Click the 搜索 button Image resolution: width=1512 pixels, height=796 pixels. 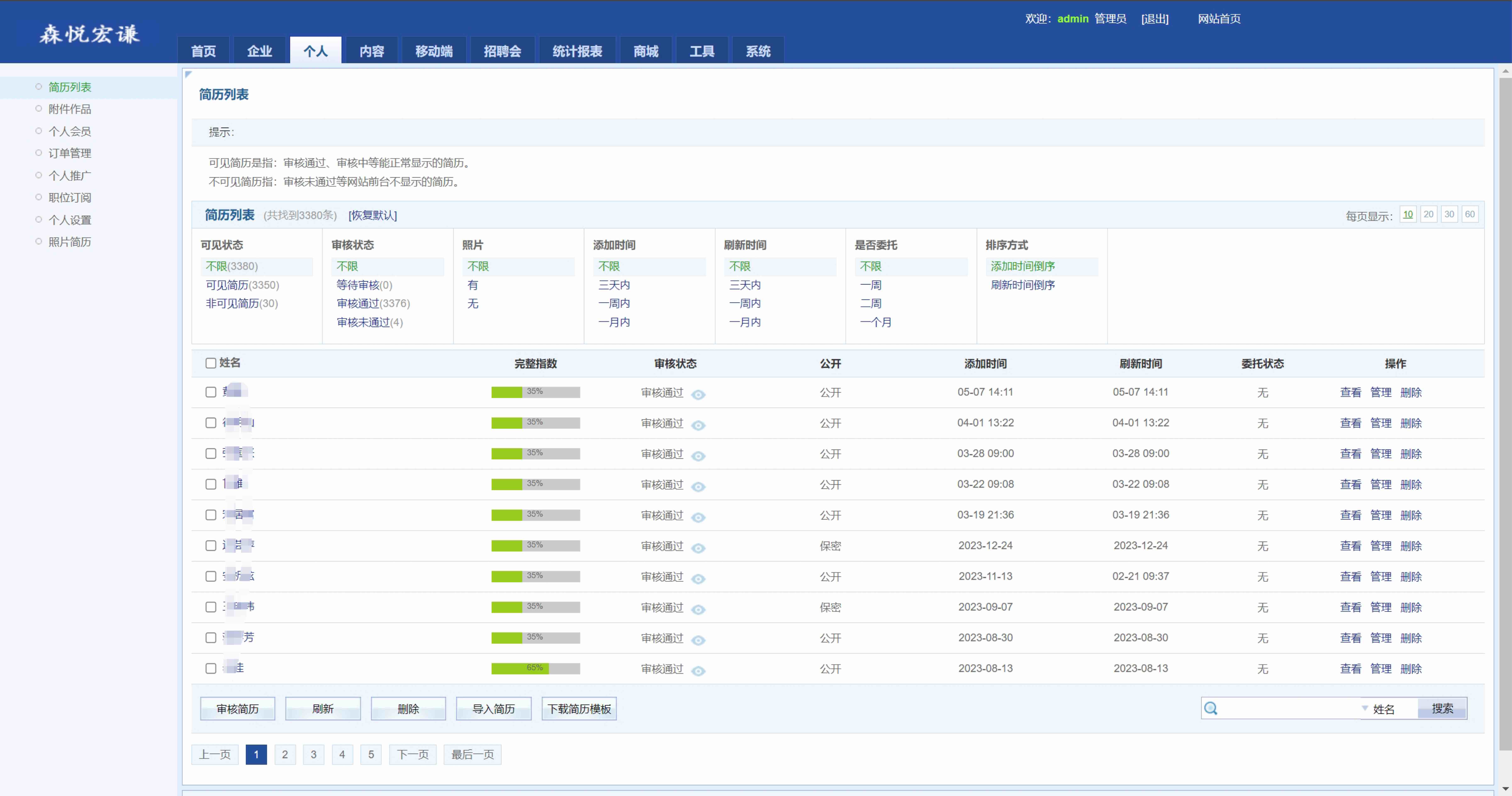pyautogui.click(x=1442, y=709)
